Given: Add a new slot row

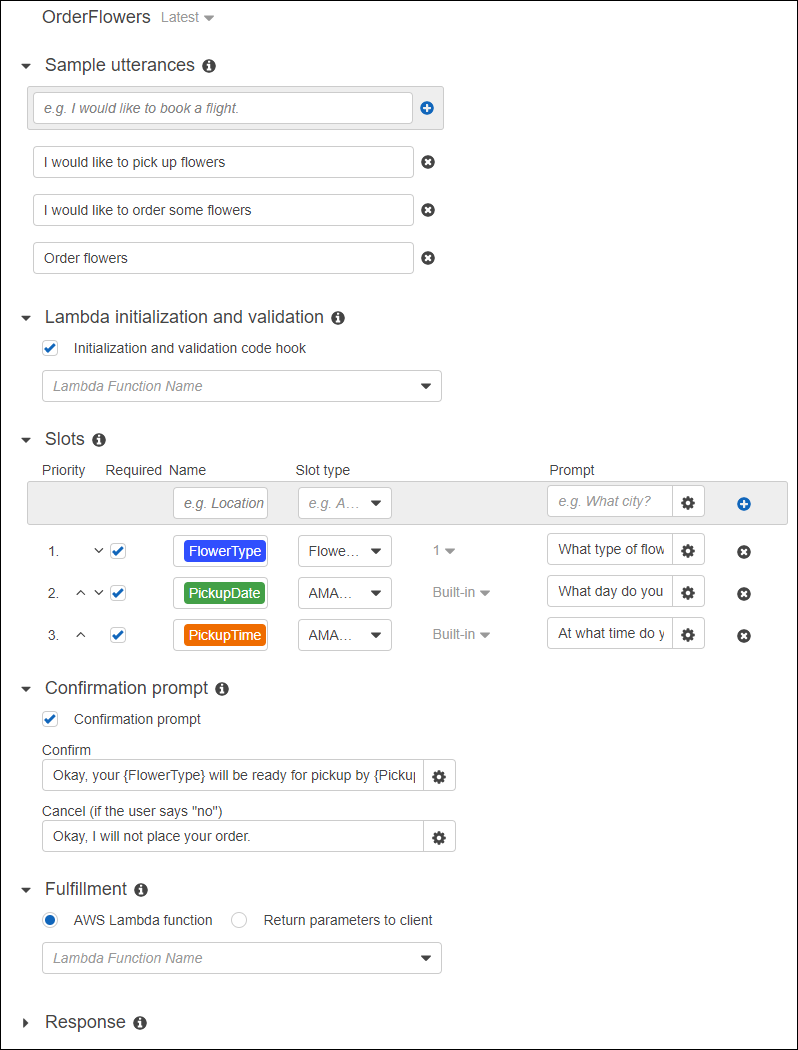Looking at the screenshot, I should pos(743,503).
